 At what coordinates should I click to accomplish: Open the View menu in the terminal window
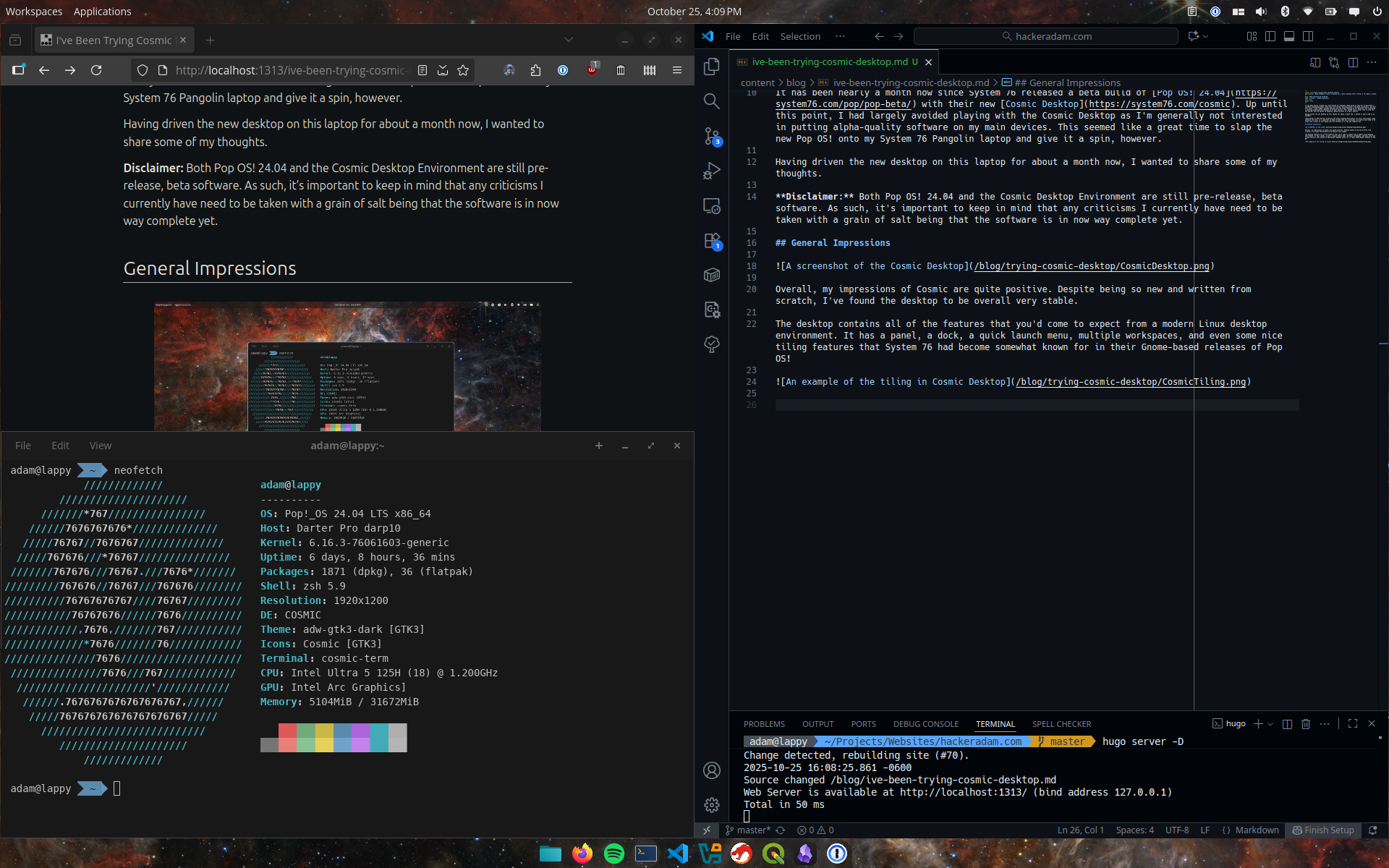(101, 446)
